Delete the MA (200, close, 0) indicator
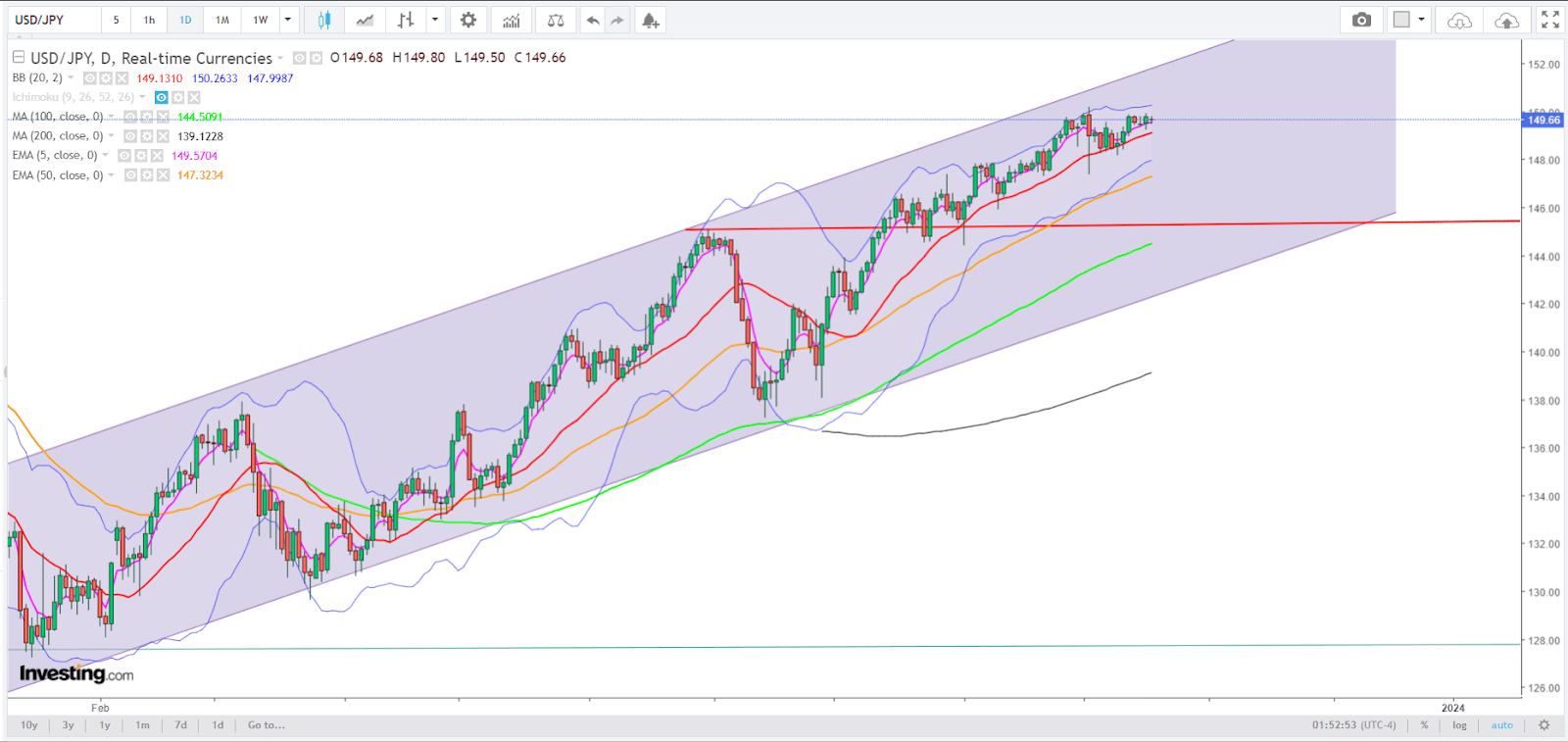 click(x=162, y=136)
